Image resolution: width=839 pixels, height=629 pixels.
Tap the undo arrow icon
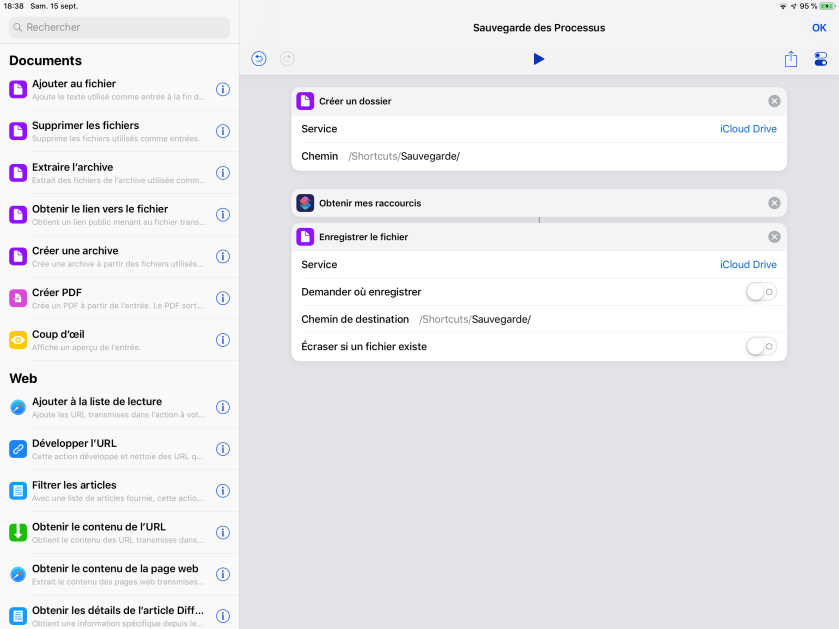point(259,59)
